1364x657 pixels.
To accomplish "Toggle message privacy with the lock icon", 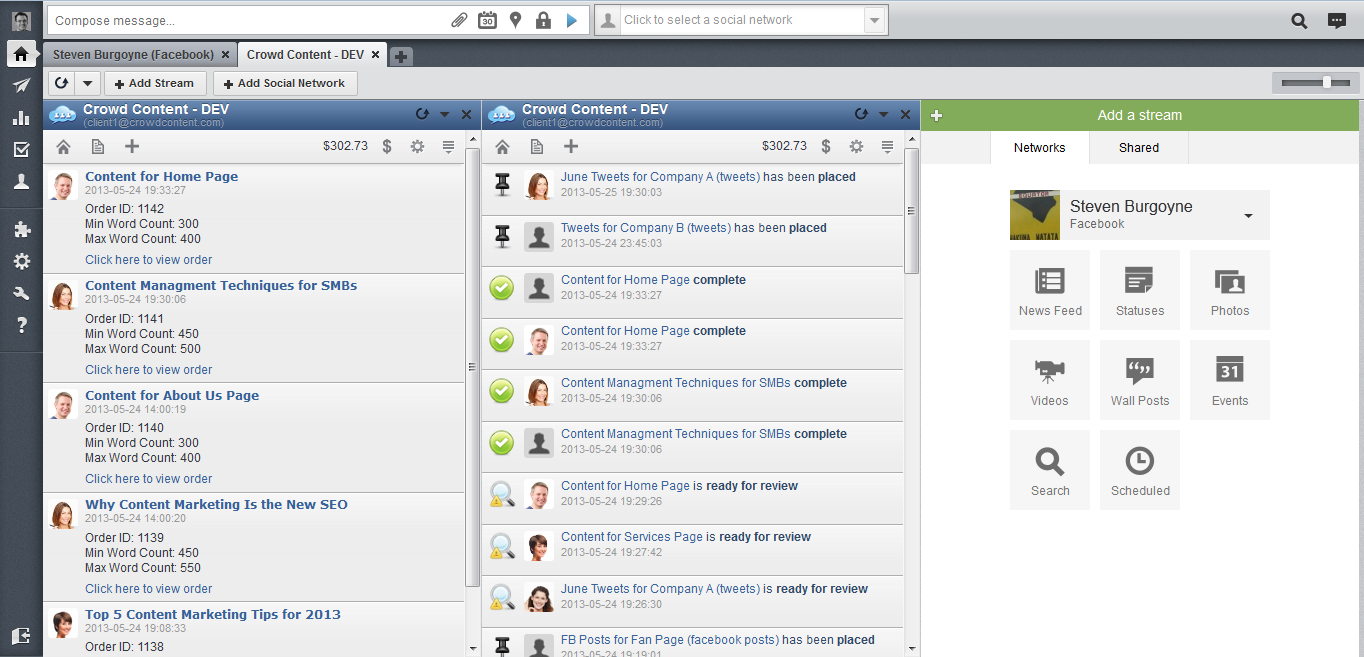I will (543, 19).
